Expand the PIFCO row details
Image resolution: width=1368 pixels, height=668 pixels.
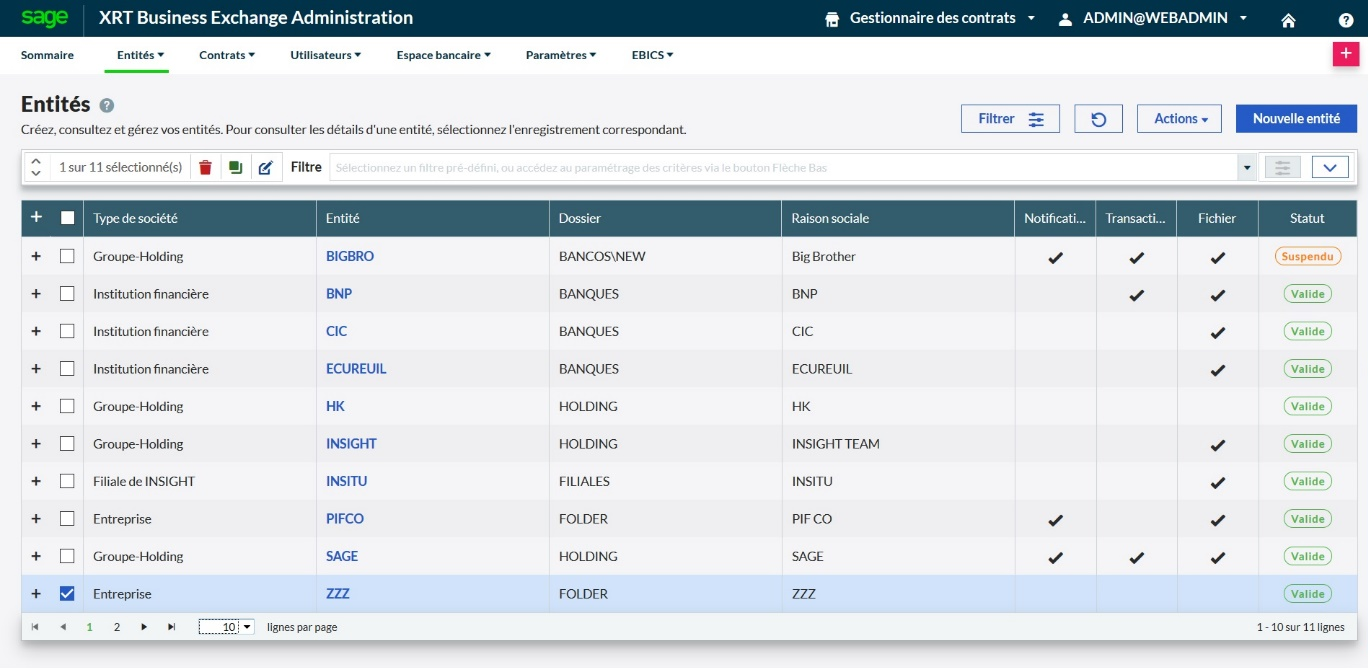tap(36, 519)
